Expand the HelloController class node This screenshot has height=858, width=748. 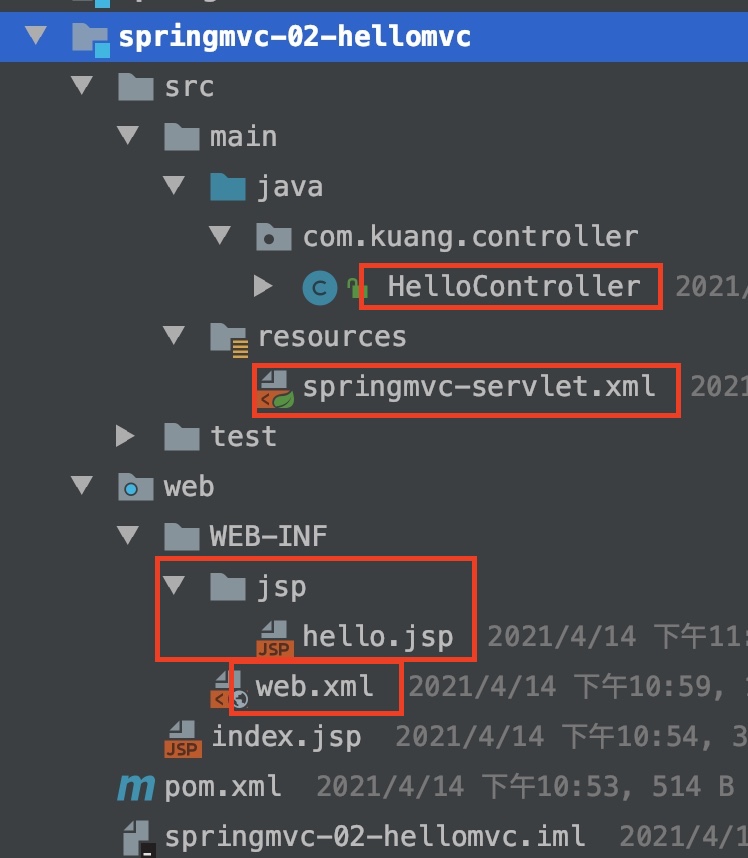coord(263,287)
